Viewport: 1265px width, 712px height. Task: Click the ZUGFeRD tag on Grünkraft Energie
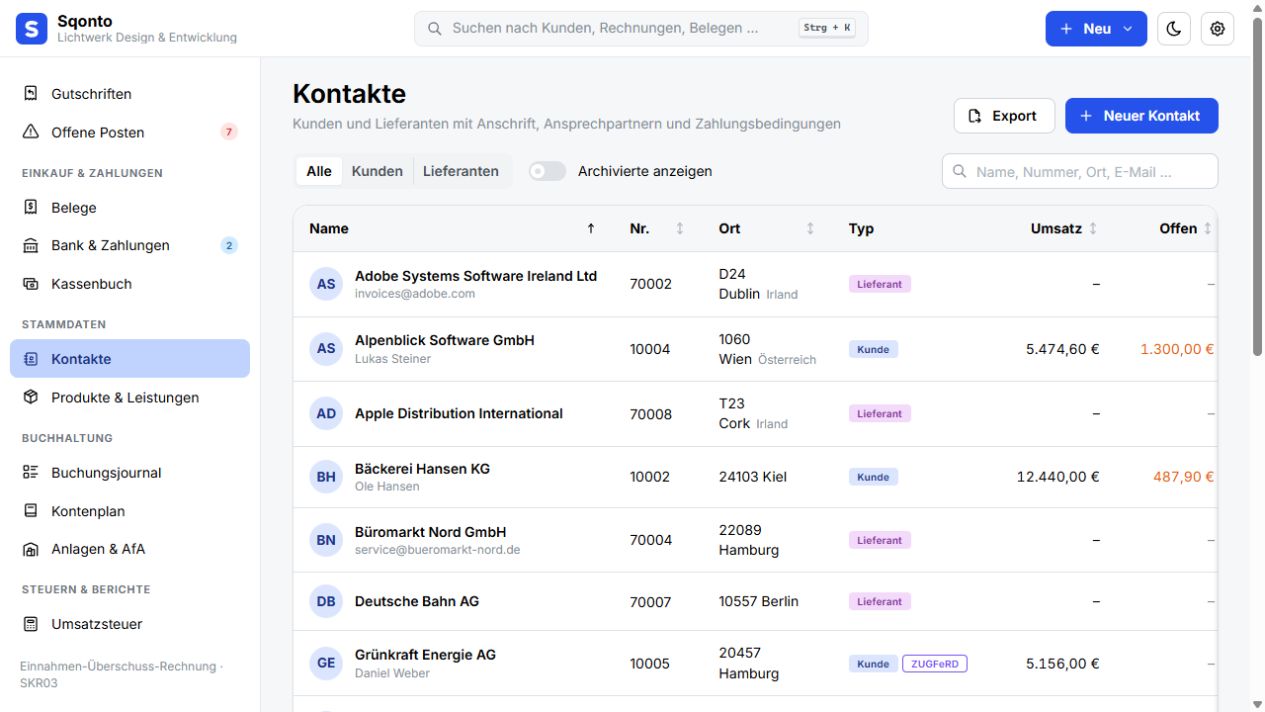tap(935, 663)
